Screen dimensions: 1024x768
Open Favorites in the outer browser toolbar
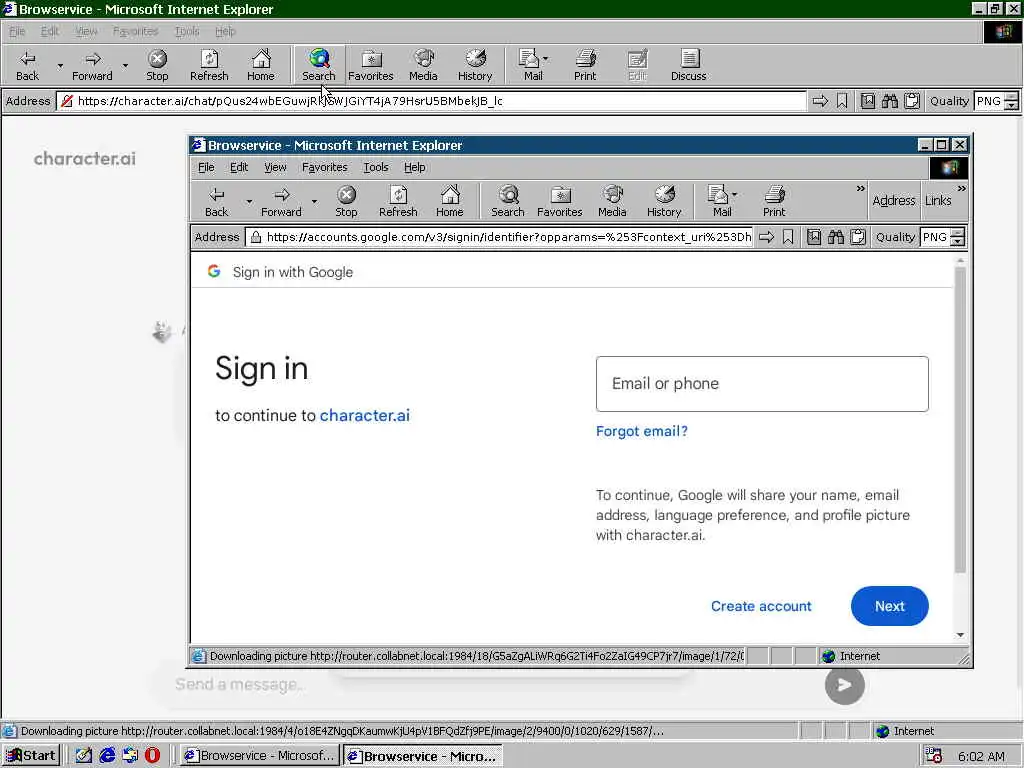371,65
